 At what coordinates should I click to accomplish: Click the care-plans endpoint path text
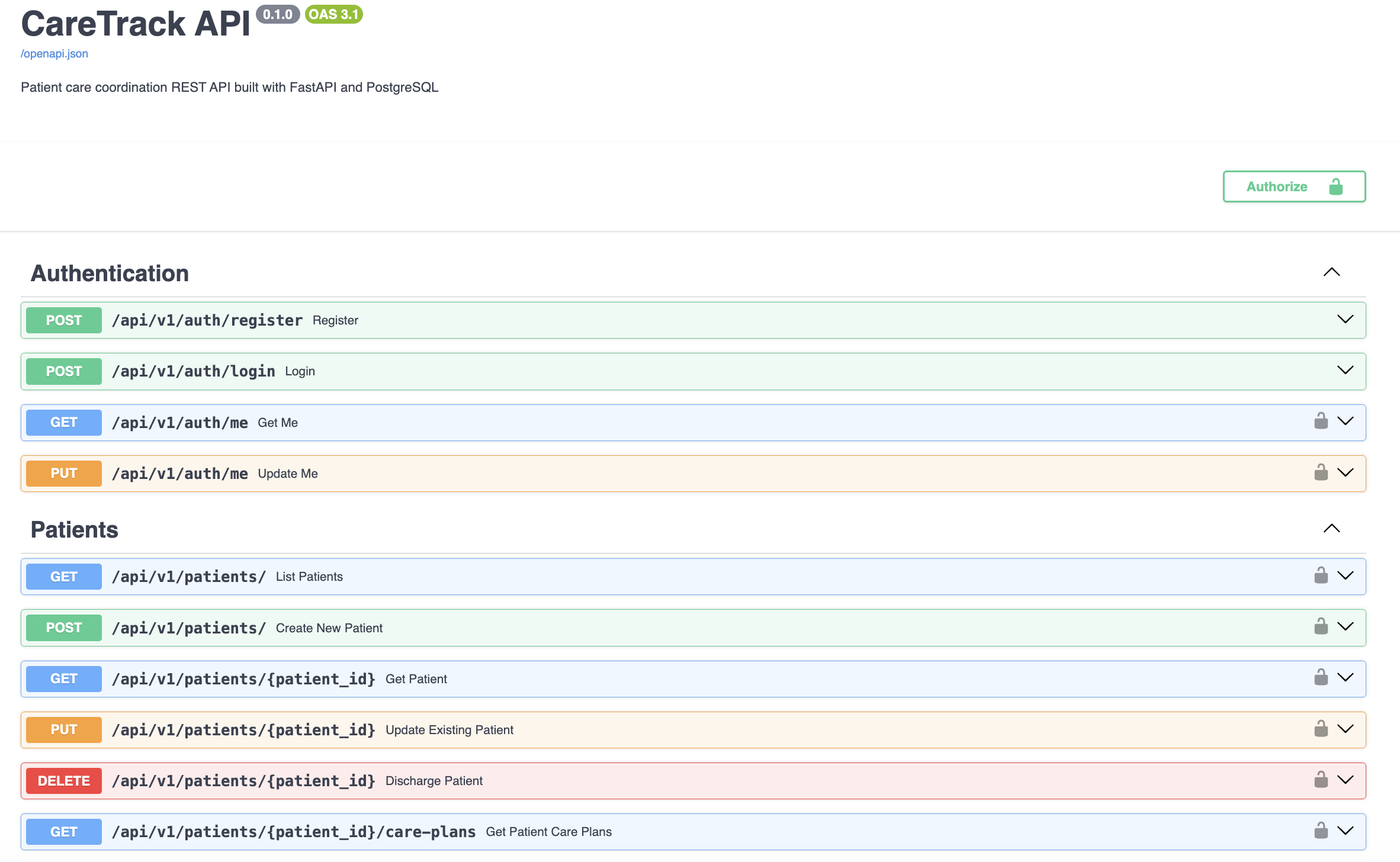(x=294, y=832)
